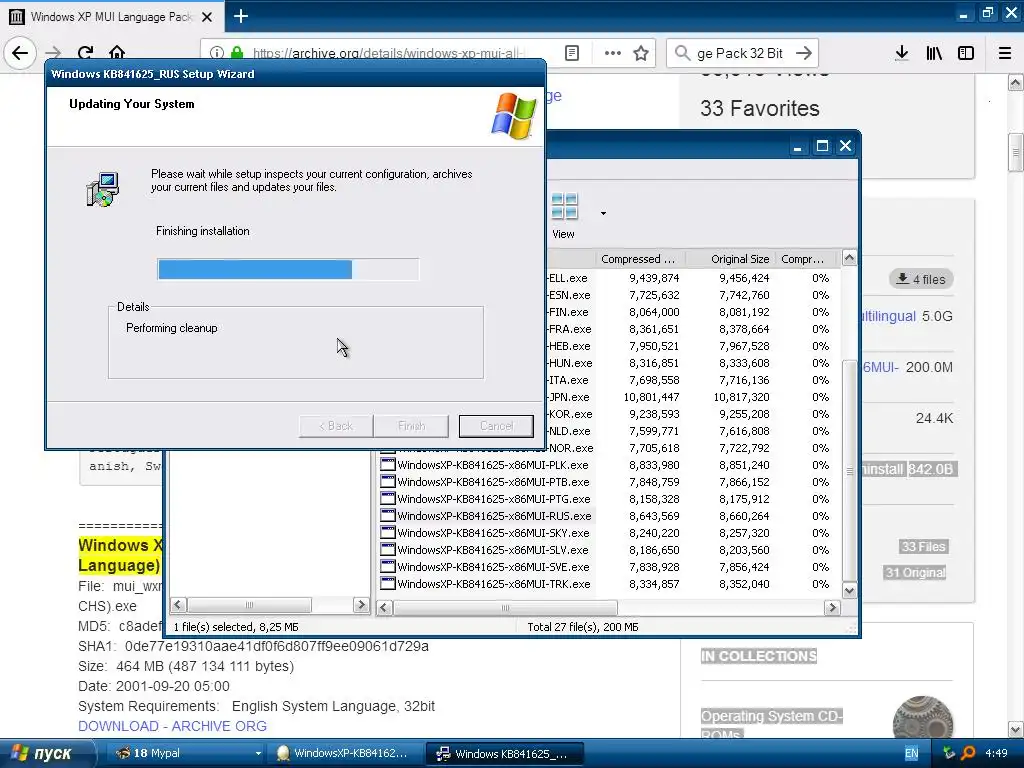Open DOWNLOAD - ARCHIVE ORG link
Screen dimensions: 1024x768
point(172,726)
